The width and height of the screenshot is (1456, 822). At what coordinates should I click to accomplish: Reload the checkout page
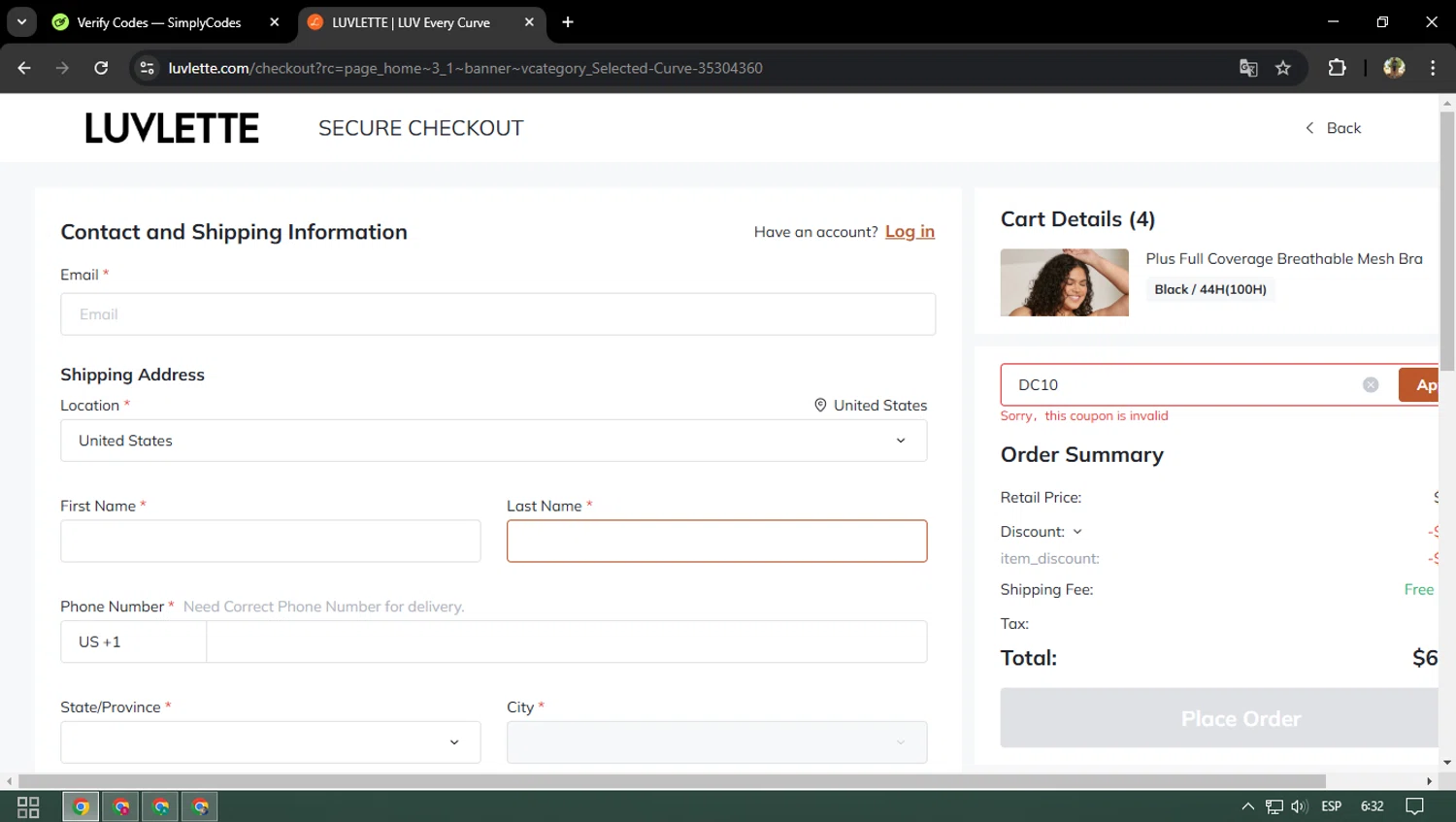click(101, 68)
